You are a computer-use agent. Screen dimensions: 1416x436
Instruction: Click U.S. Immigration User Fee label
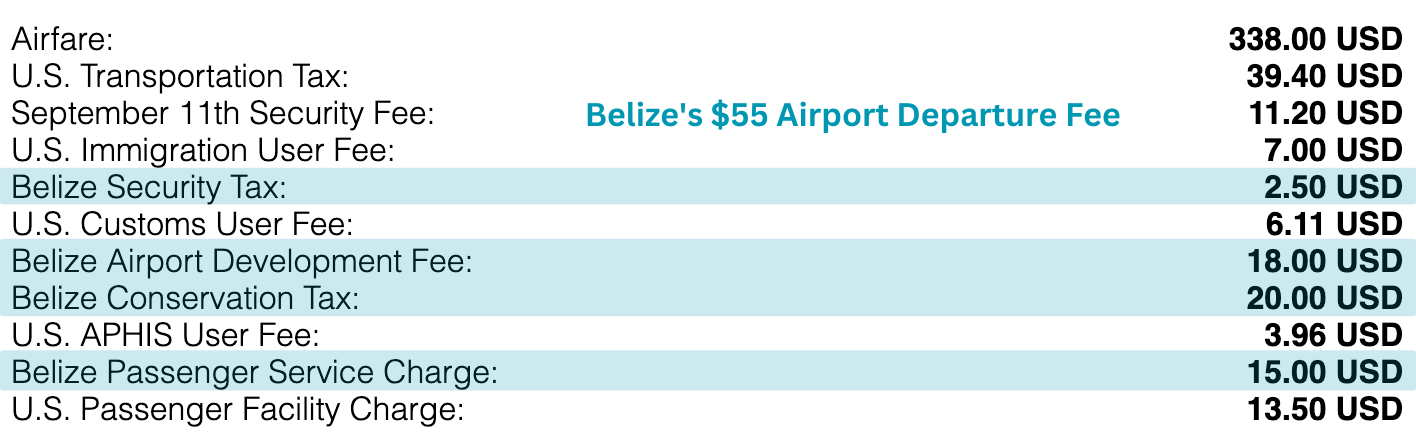[203, 151]
